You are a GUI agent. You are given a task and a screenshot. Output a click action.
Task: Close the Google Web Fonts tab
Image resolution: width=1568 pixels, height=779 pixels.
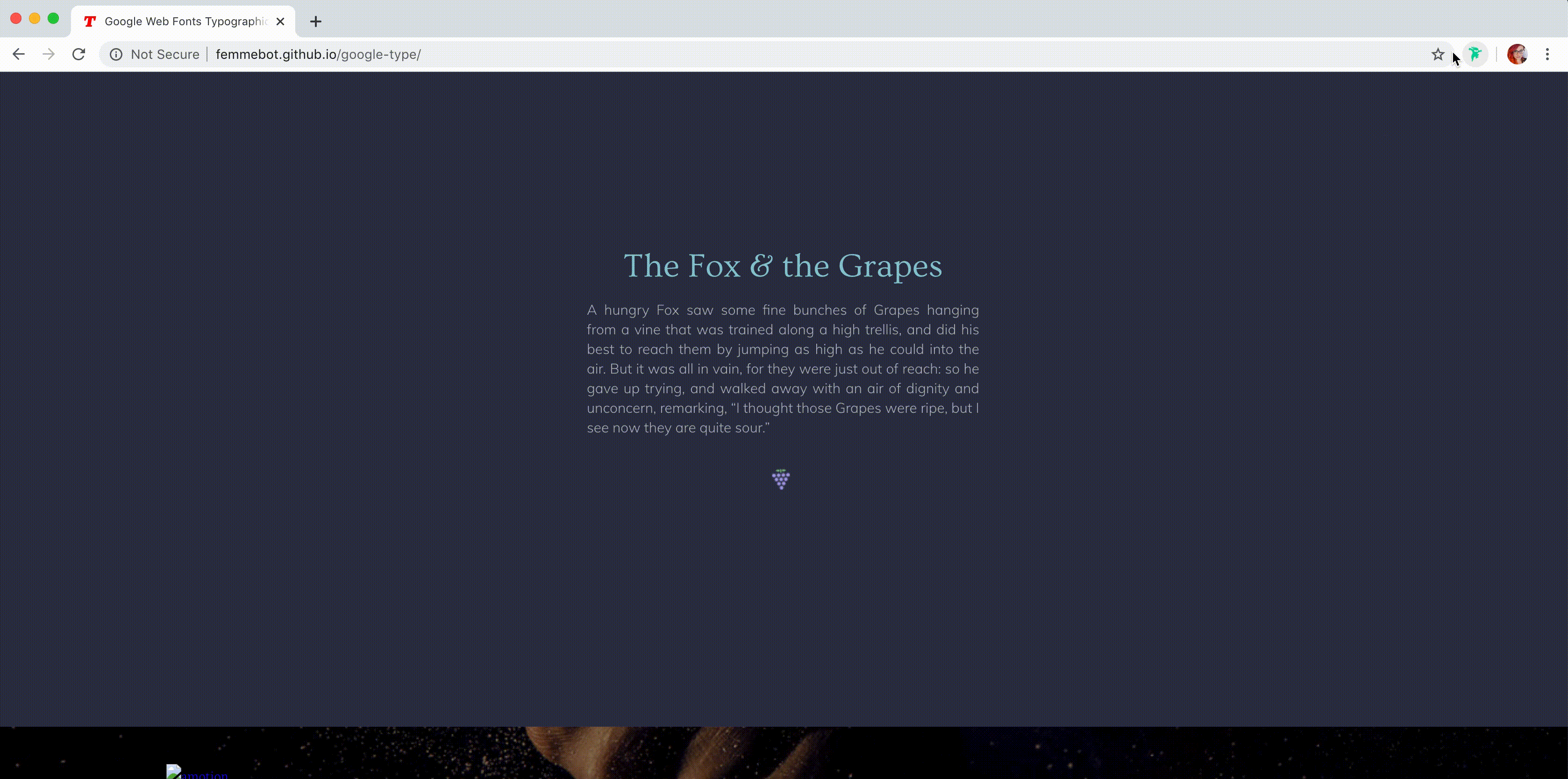coord(280,21)
